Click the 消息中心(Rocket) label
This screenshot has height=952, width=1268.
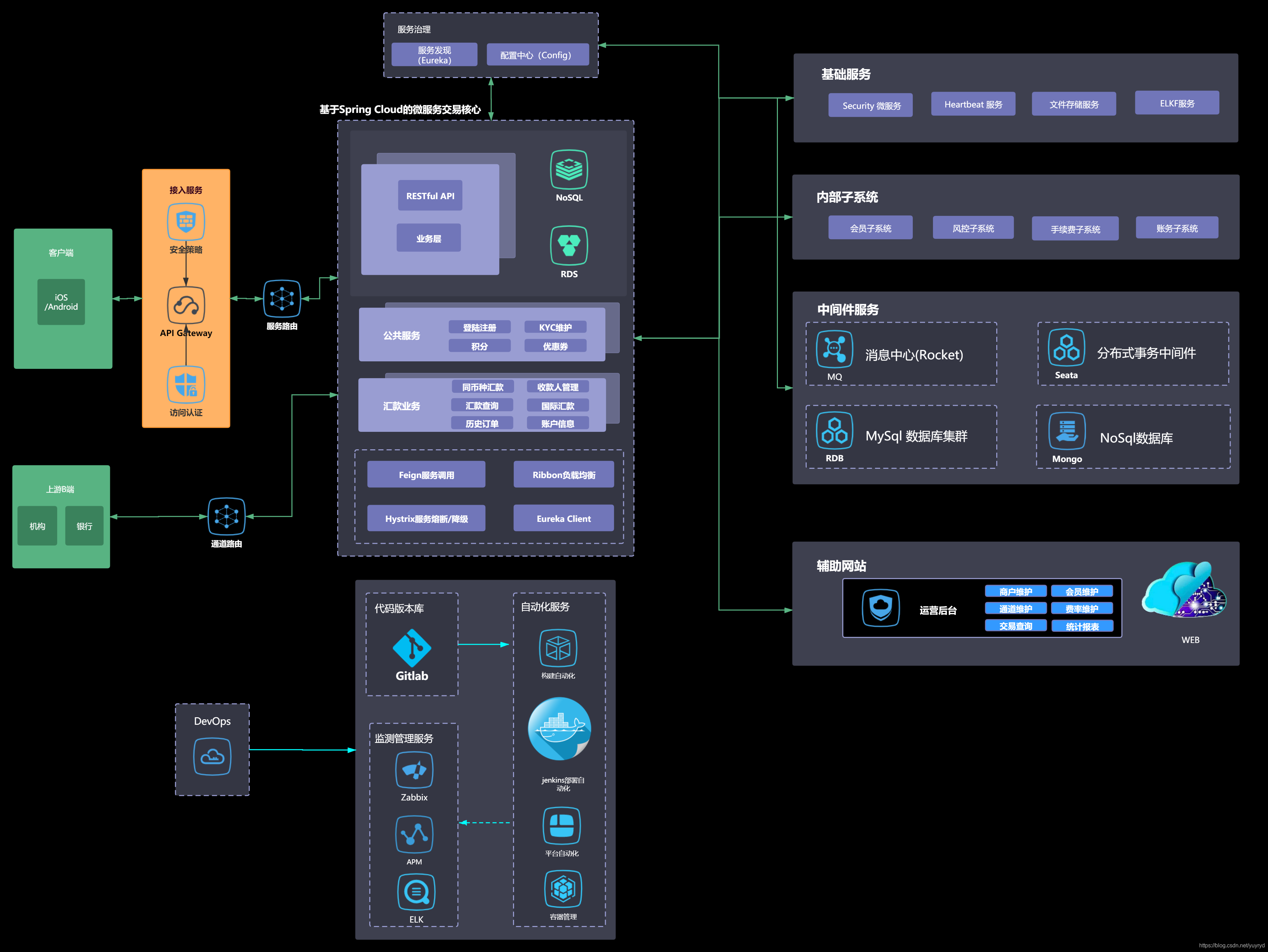[x=914, y=355]
